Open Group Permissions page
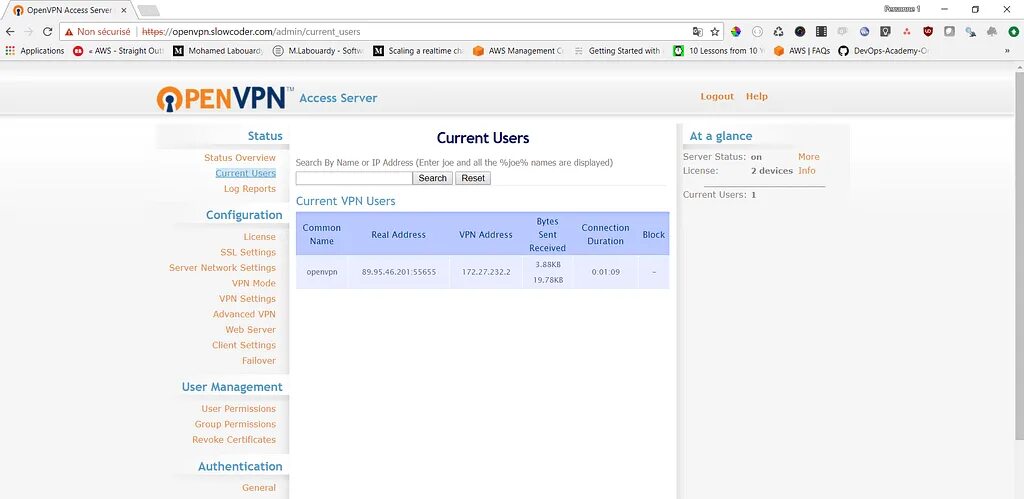 235,424
